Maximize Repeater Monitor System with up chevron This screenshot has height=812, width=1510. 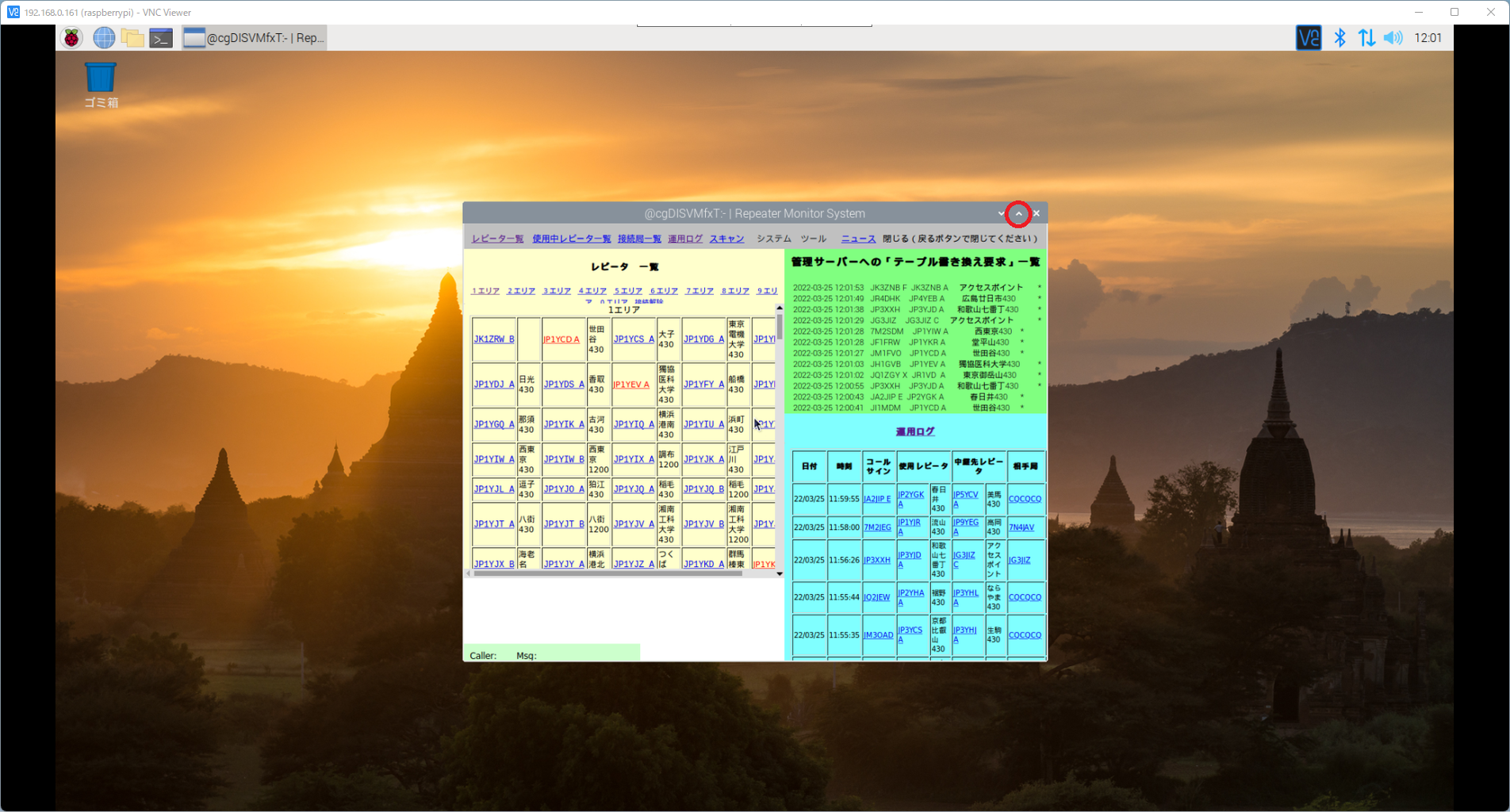pyautogui.click(x=1018, y=213)
